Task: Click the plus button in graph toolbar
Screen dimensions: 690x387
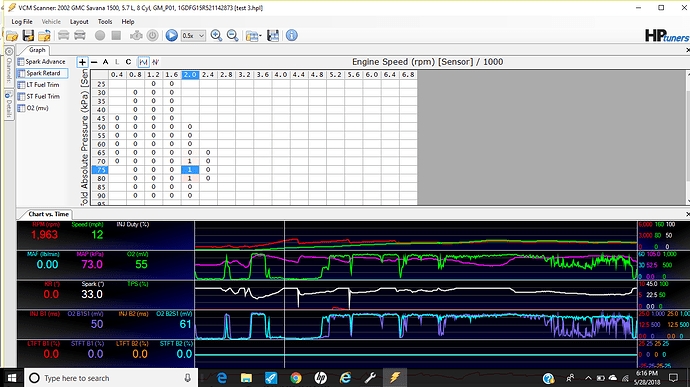Action: (82, 62)
